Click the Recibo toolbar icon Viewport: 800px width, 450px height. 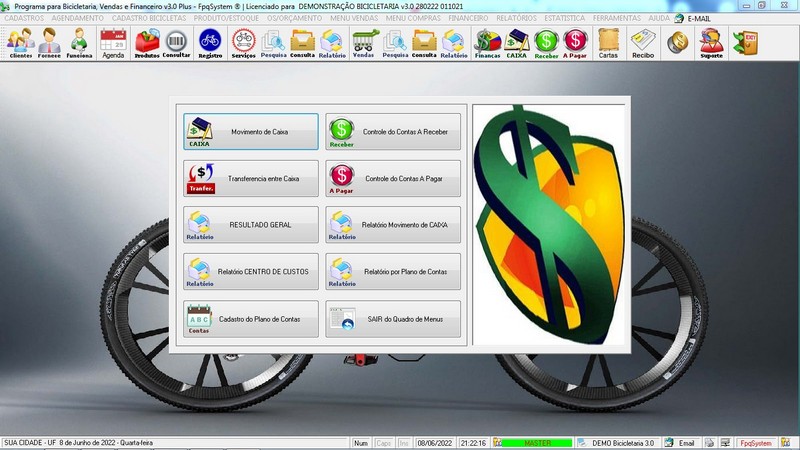643,43
